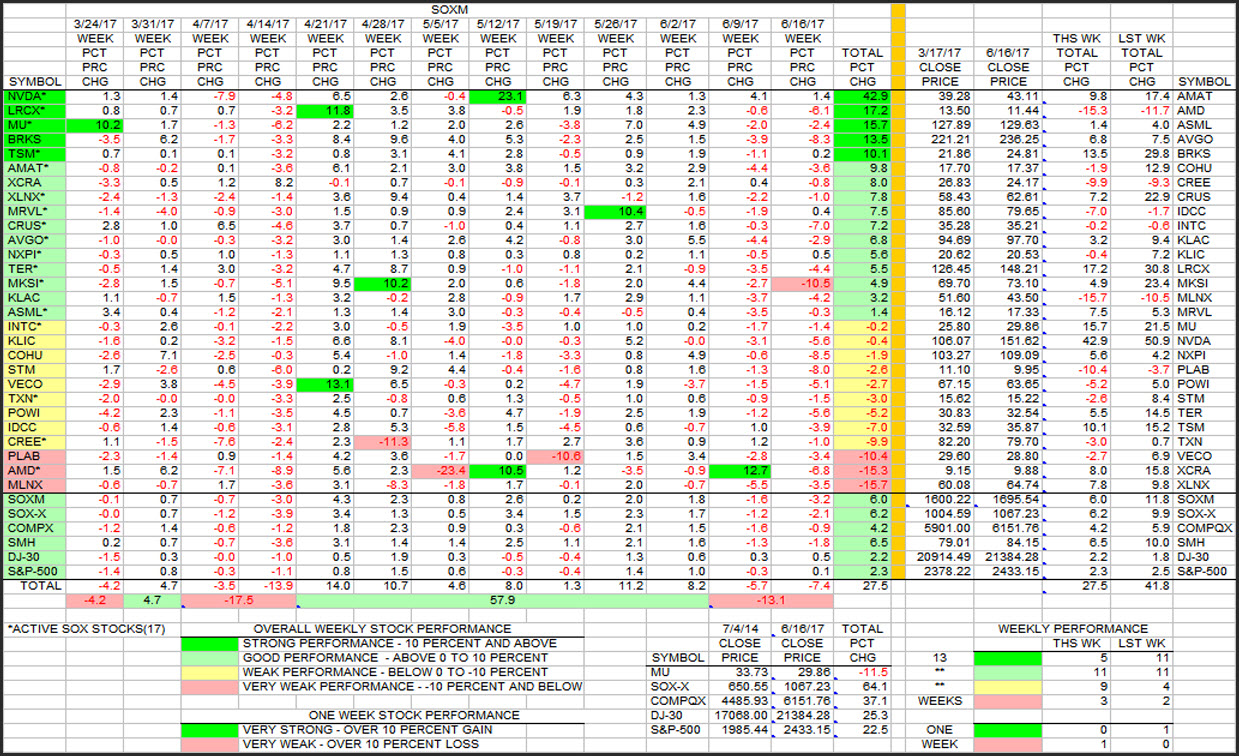This screenshot has height=756, width=1239.
Task: Click the red -17.5 summary cell
Action: tap(239, 602)
